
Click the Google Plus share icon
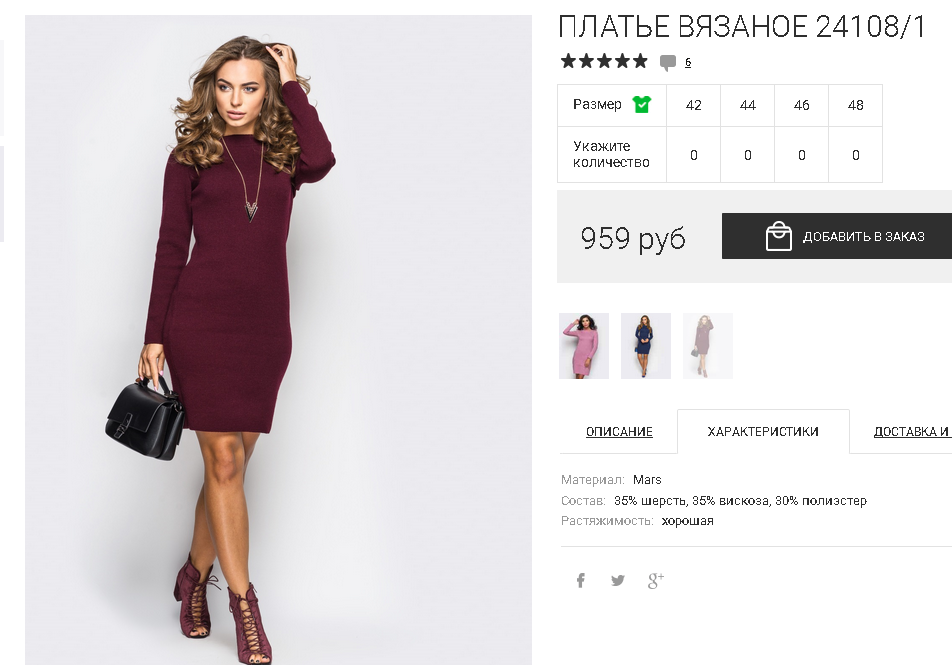(656, 581)
